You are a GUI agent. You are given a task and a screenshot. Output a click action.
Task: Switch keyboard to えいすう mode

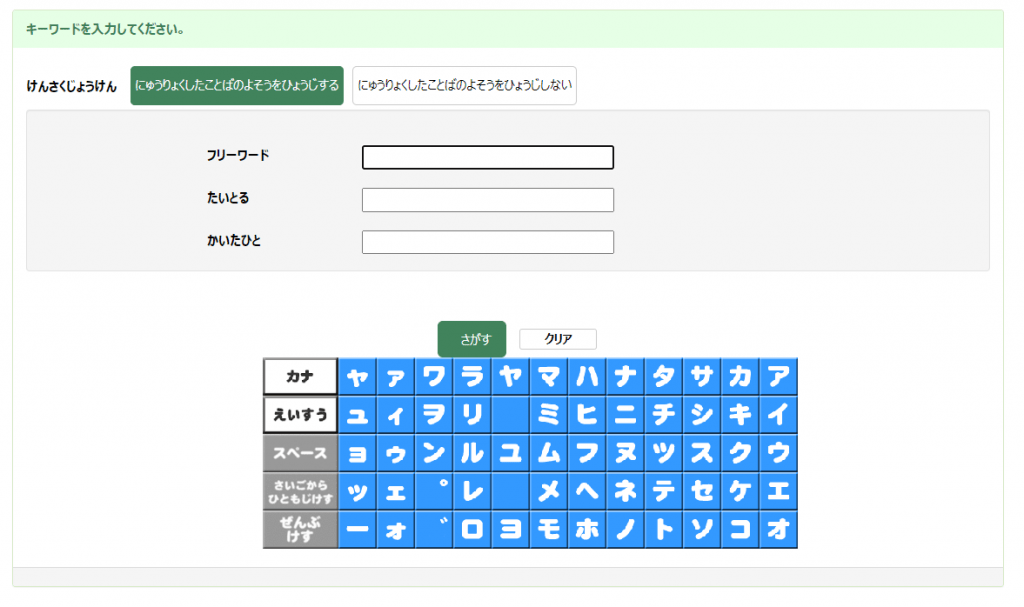[x=300, y=415]
